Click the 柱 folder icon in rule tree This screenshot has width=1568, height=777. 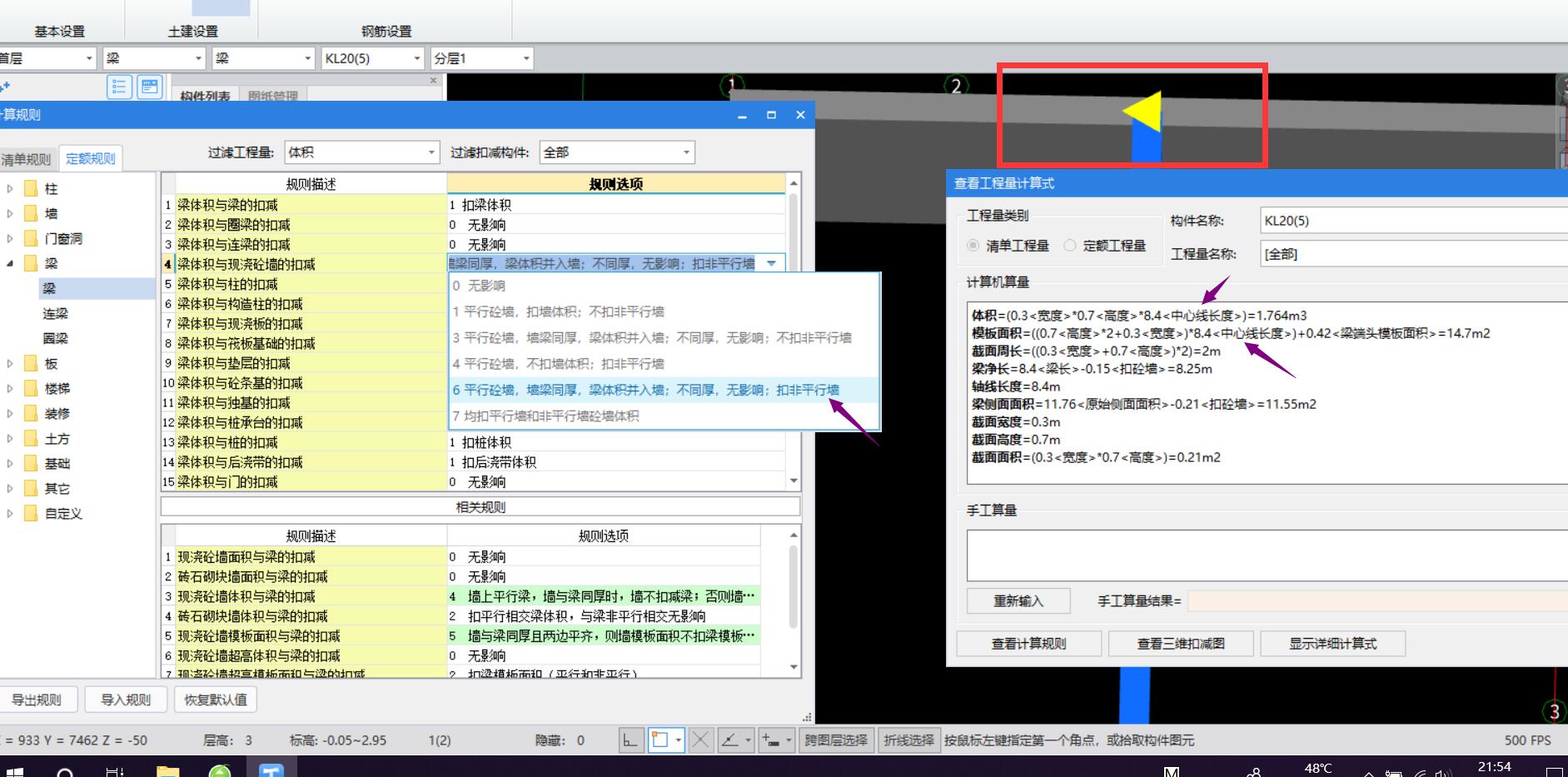coord(31,189)
